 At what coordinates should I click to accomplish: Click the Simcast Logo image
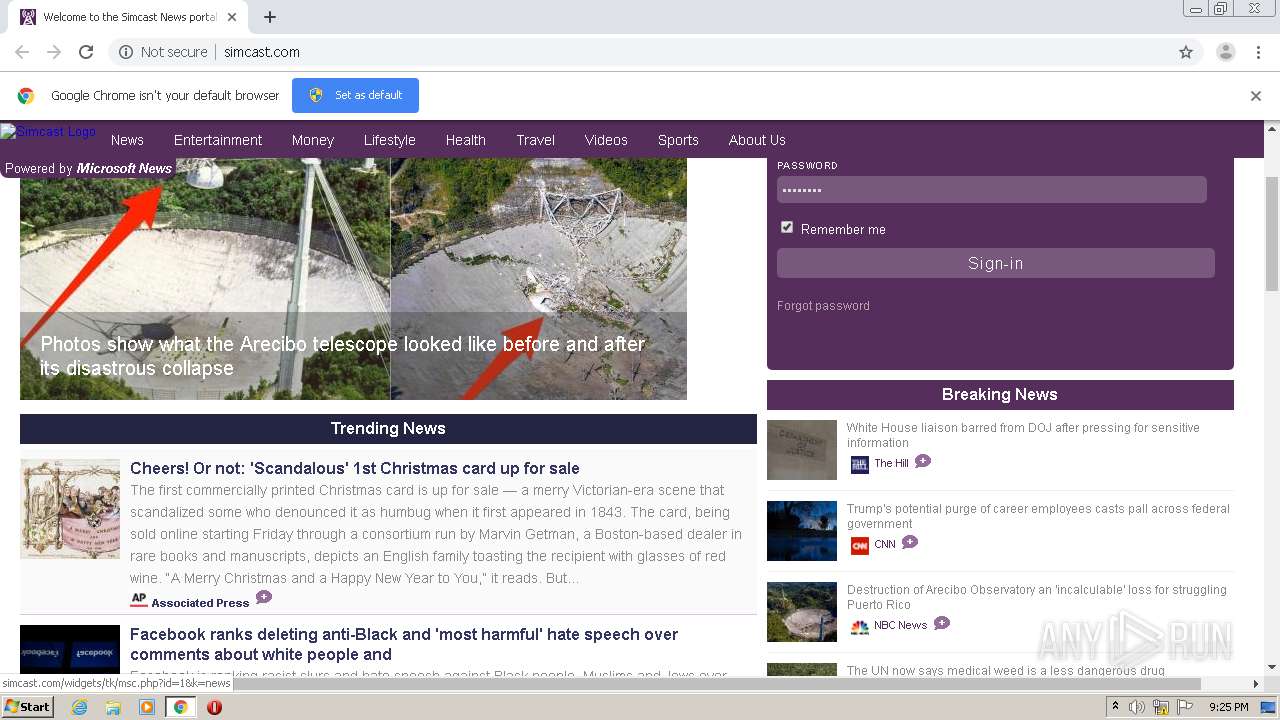click(x=48, y=131)
